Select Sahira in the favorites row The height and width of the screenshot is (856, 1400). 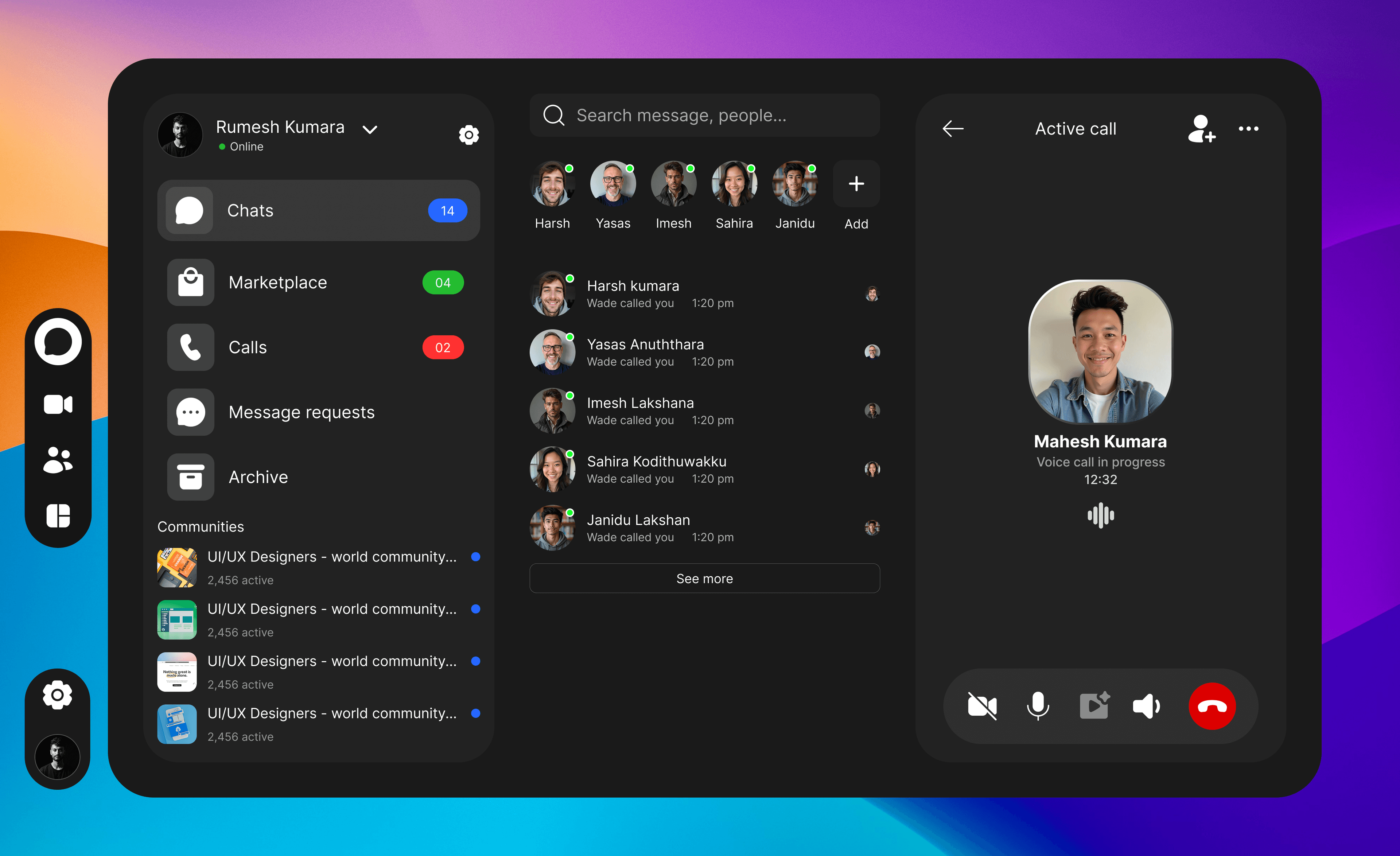735,195
